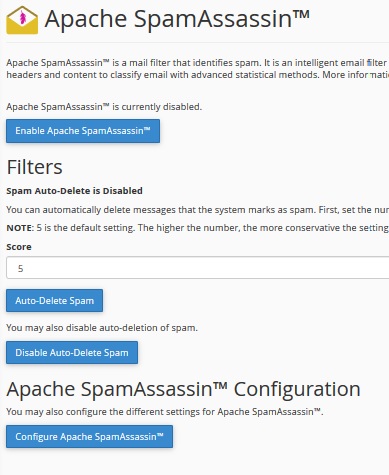Image resolution: width=389 pixels, height=475 pixels.
Task: Click the divider line below the page title
Action: [x=197, y=42]
